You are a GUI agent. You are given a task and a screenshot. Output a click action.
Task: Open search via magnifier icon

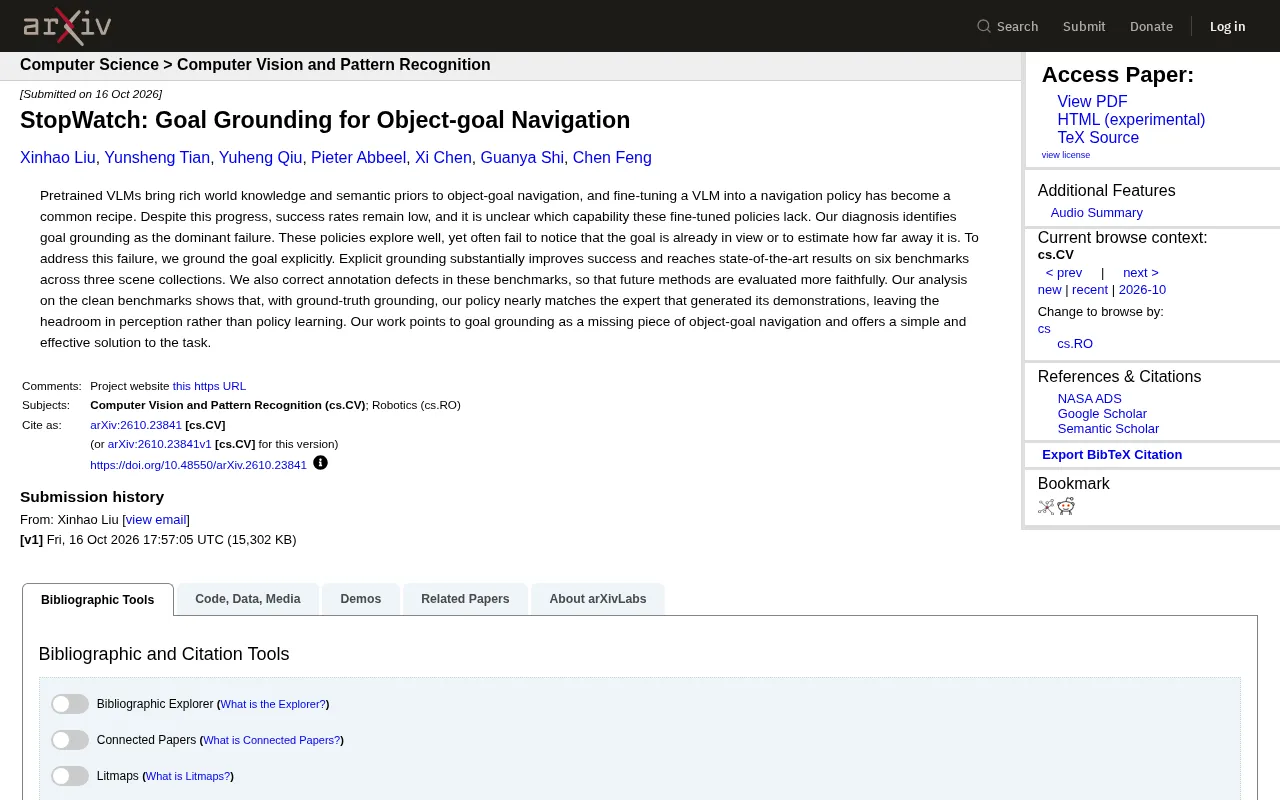(984, 26)
